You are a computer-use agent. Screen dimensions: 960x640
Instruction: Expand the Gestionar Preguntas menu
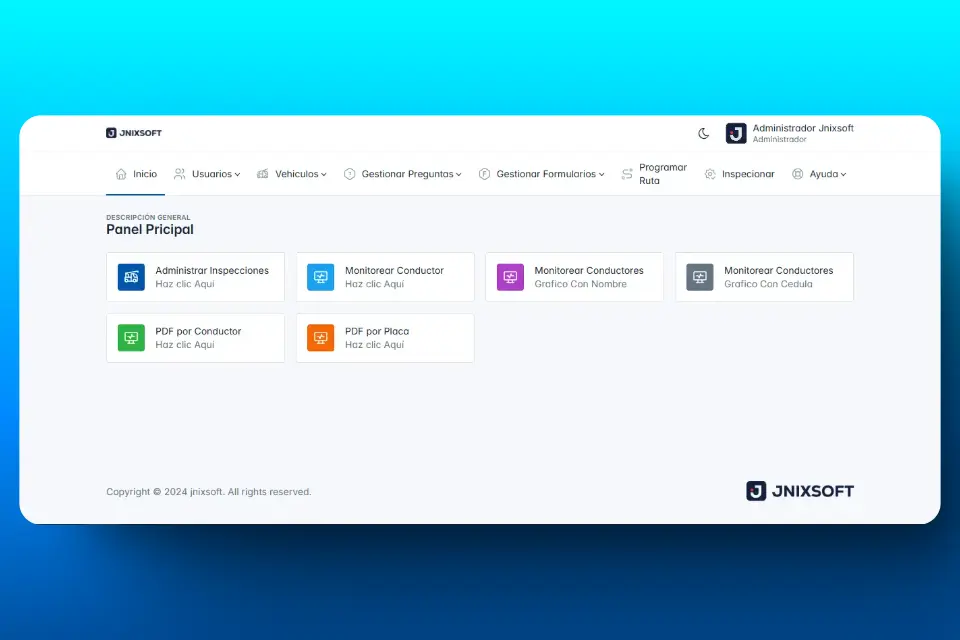tap(403, 173)
